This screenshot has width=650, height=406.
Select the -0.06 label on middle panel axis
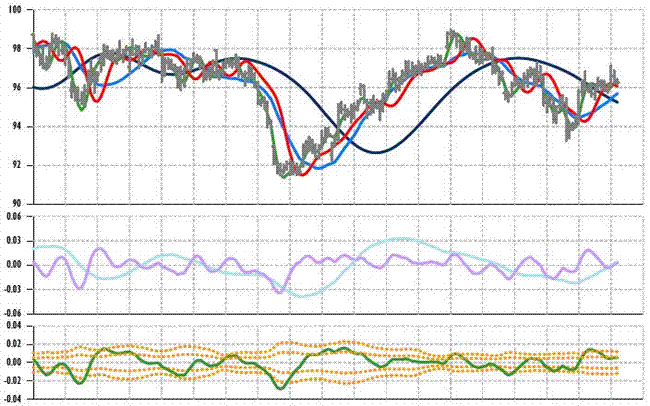tap(16, 313)
